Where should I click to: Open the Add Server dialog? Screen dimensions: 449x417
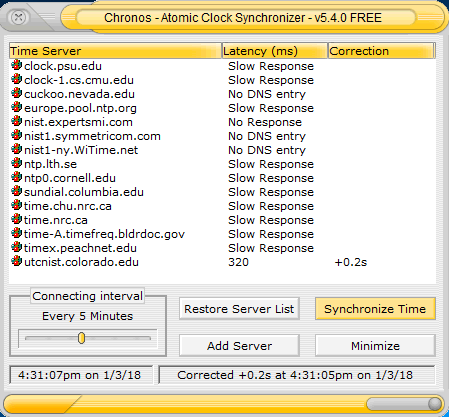(239, 346)
